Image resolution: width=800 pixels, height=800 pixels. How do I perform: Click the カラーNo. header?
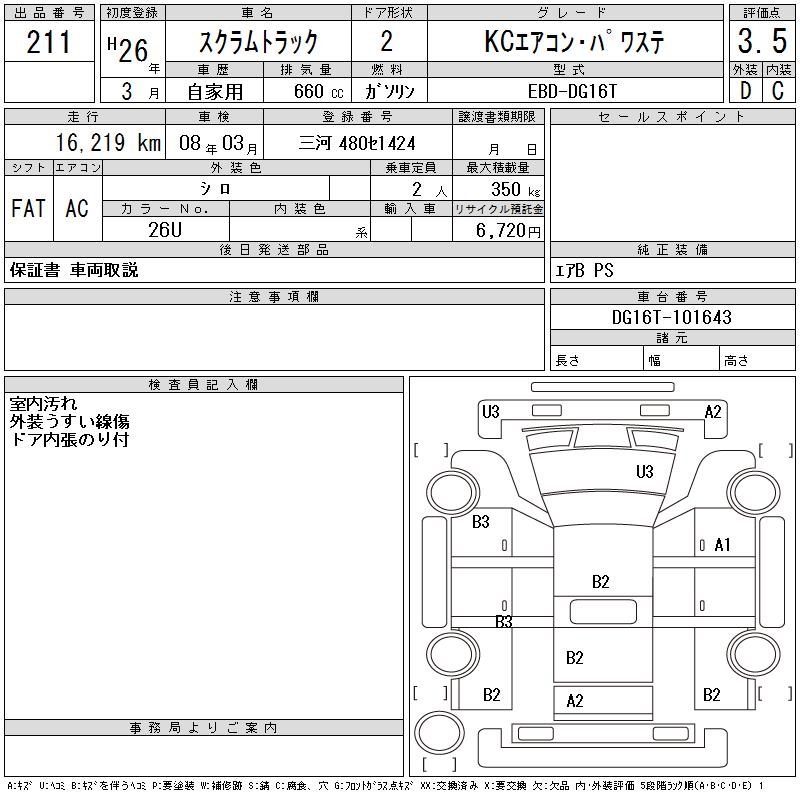point(165,209)
